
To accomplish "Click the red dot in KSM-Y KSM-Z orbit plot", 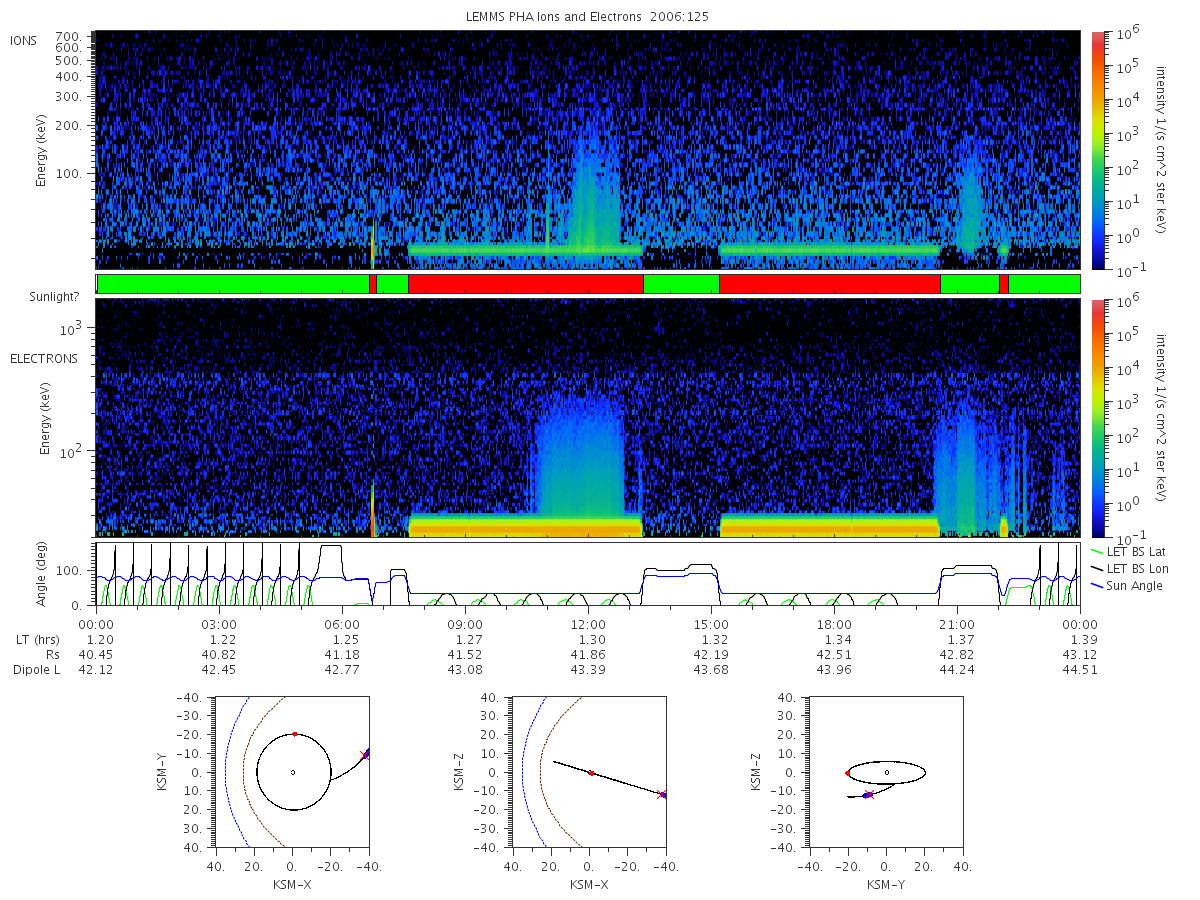I will [848, 773].
